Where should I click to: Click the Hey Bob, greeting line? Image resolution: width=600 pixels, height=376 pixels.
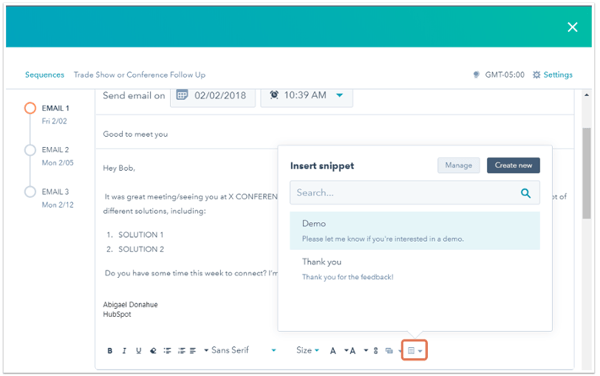pyautogui.click(x=119, y=168)
